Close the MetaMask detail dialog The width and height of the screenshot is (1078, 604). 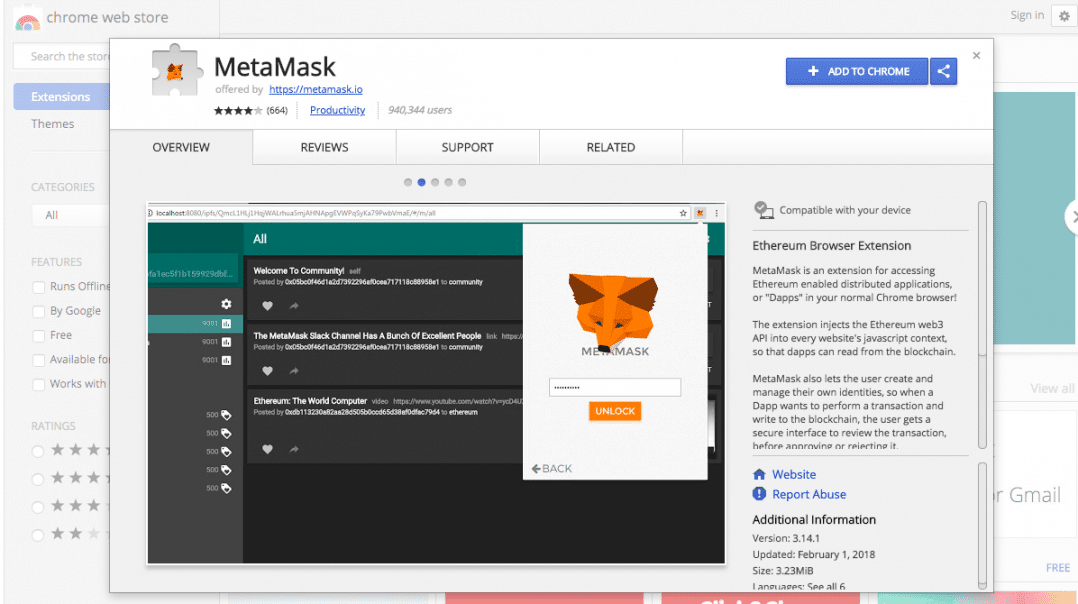pyautogui.click(x=976, y=56)
